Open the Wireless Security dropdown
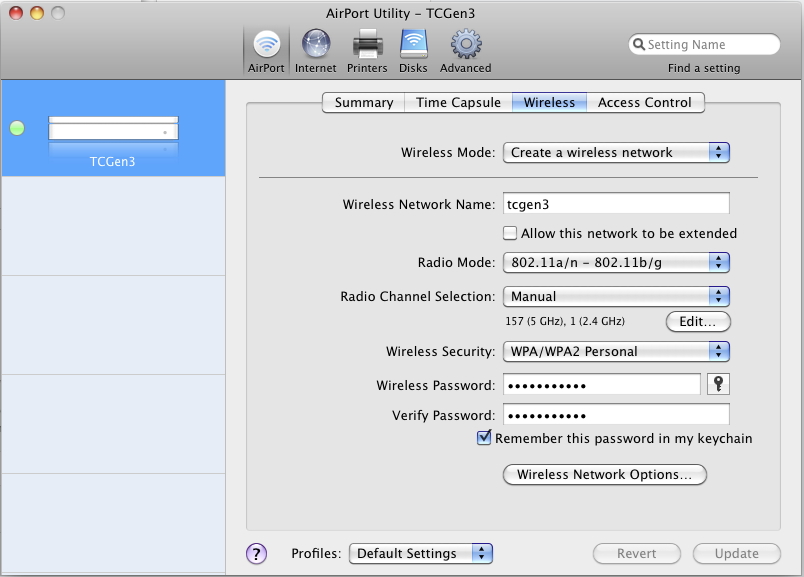This screenshot has width=804, height=577. 616,352
